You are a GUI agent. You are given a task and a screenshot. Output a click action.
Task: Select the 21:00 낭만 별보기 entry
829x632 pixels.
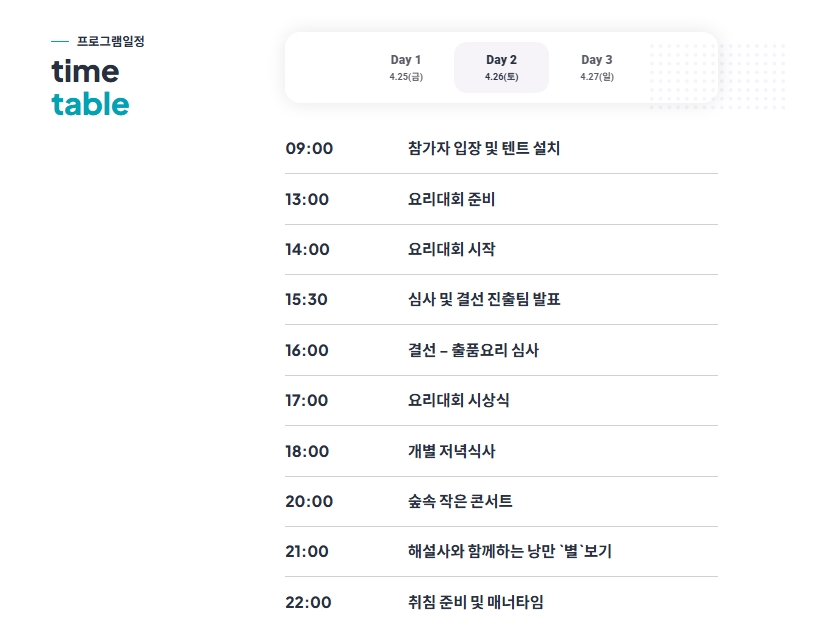pos(500,551)
